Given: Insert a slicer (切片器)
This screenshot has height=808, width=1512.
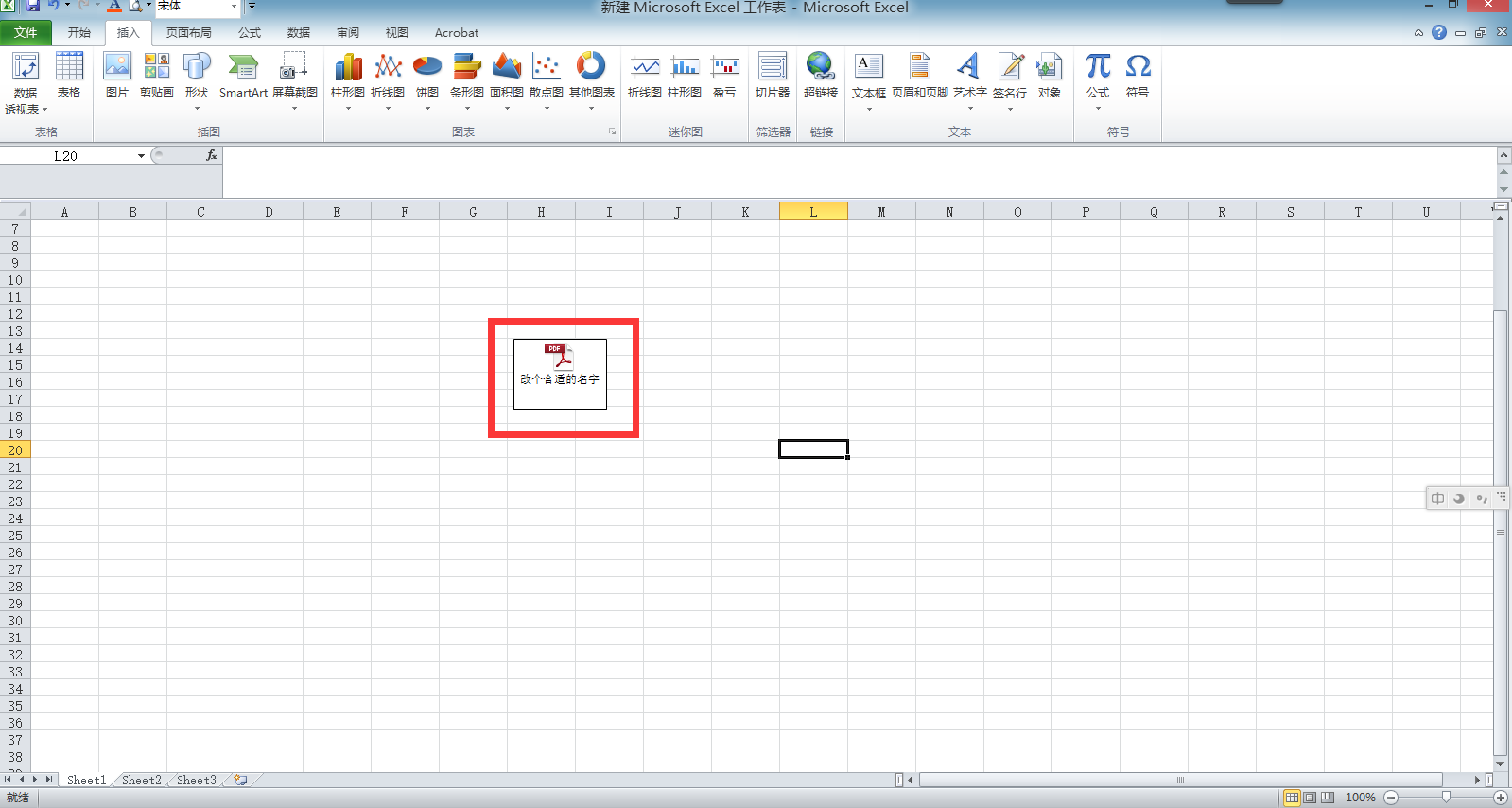Looking at the screenshot, I should 773,76.
